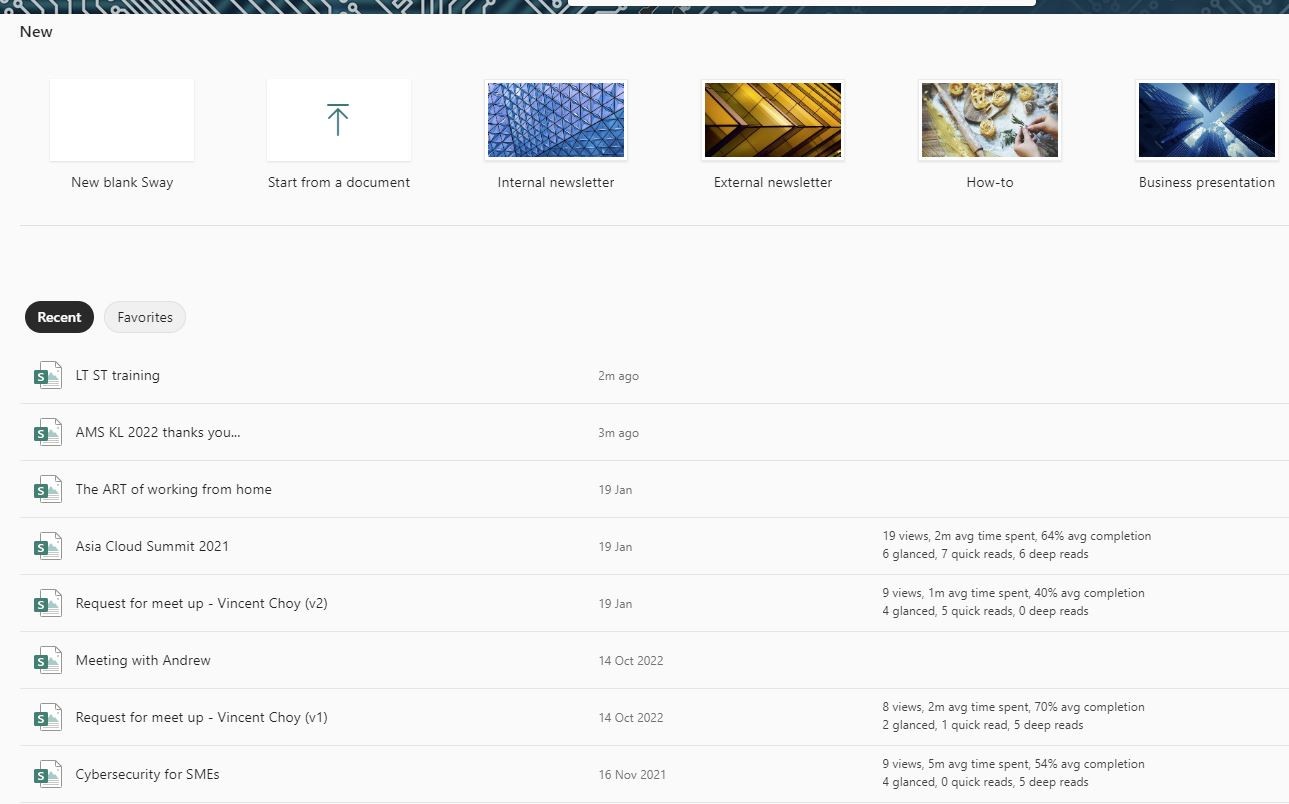This screenshot has width=1289, height=804.
Task: Click the Sway icon beside The ART of working from home
Action: (x=47, y=489)
